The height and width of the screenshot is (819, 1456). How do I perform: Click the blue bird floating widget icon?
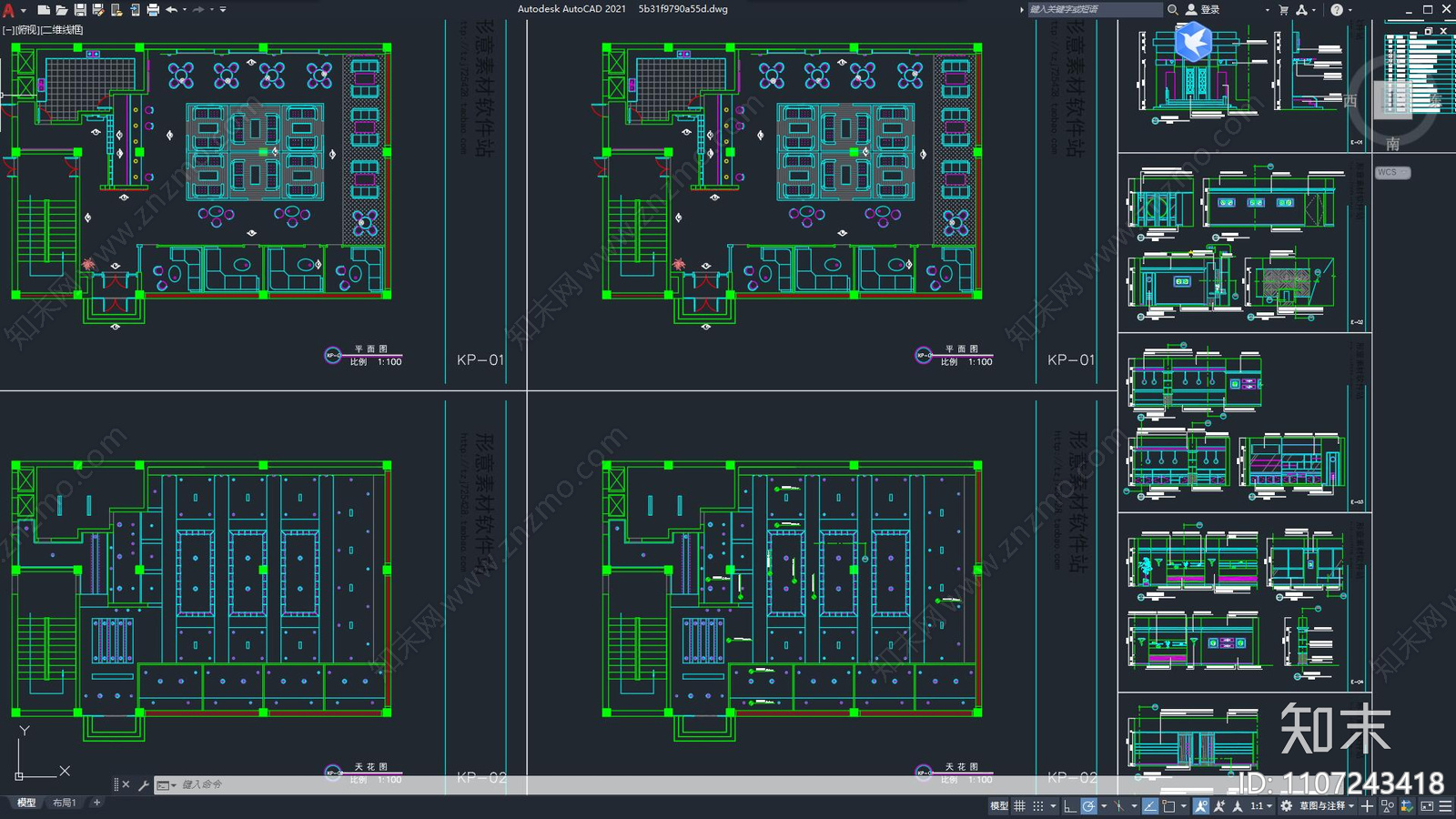pyautogui.click(x=1193, y=42)
